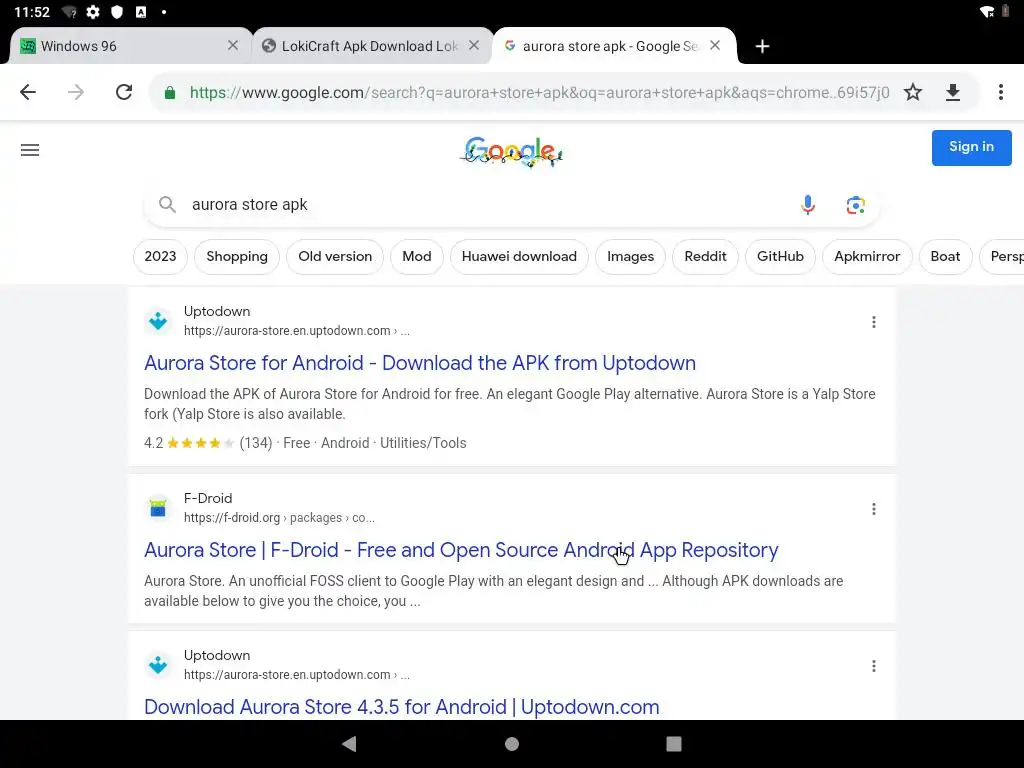
Task: Select the Boat filter chip
Action: click(945, 257)
